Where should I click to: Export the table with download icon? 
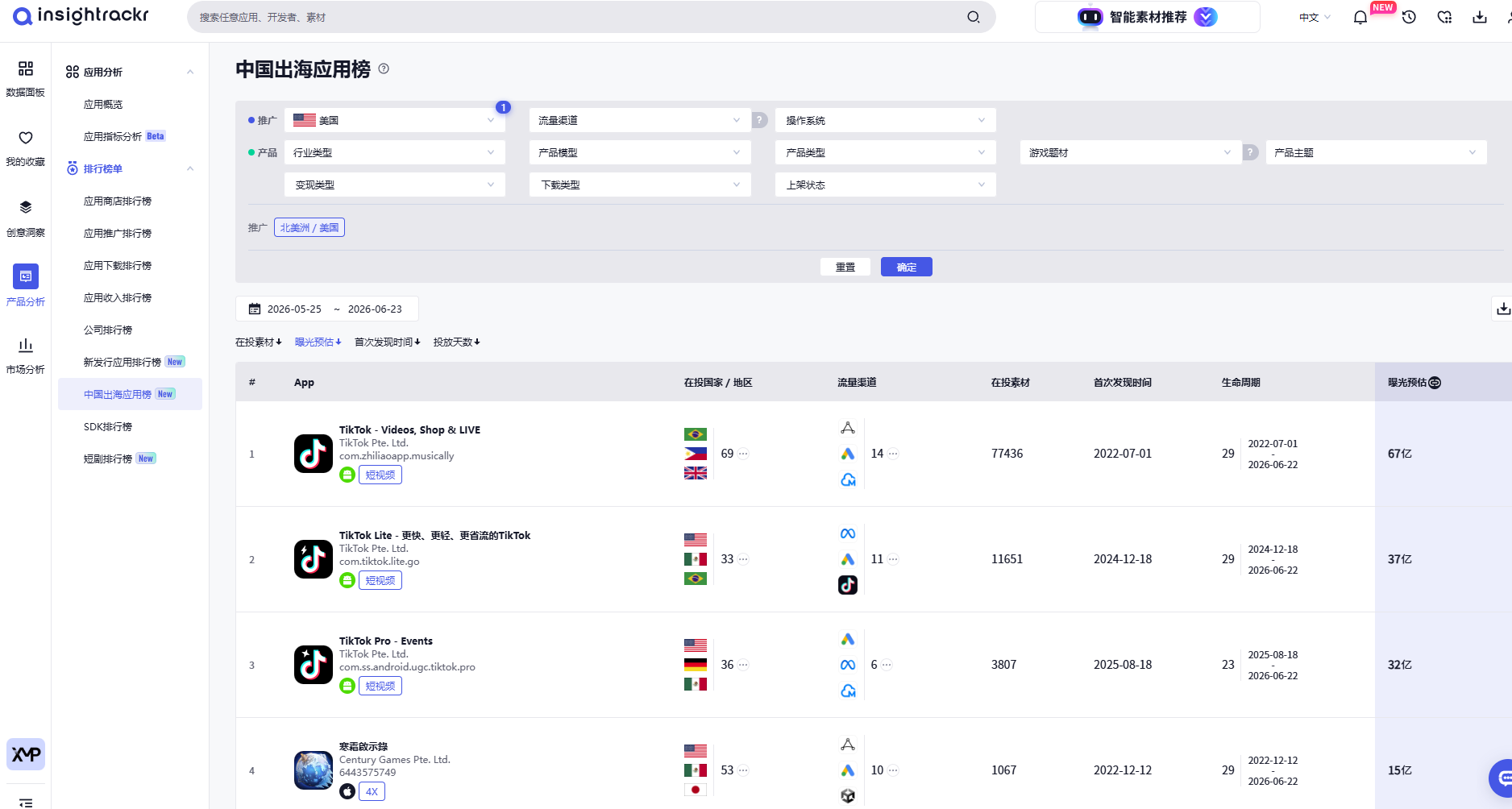coord(1502,309)
